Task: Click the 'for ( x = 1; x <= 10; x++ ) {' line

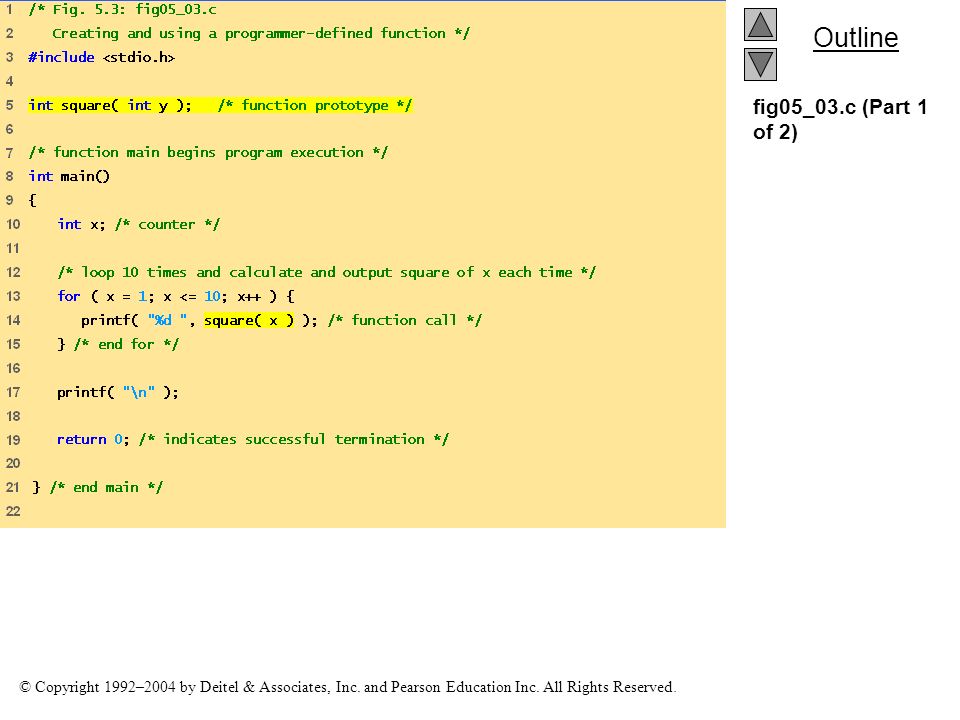Action: pos(176,296)
